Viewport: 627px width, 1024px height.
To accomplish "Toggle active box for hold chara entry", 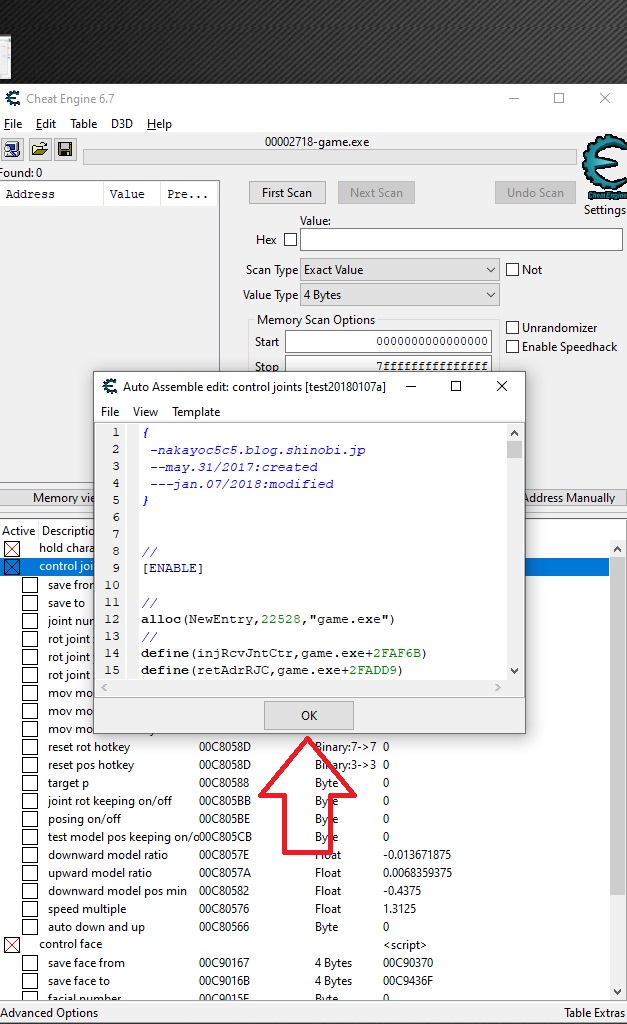I will click(12, 549).
